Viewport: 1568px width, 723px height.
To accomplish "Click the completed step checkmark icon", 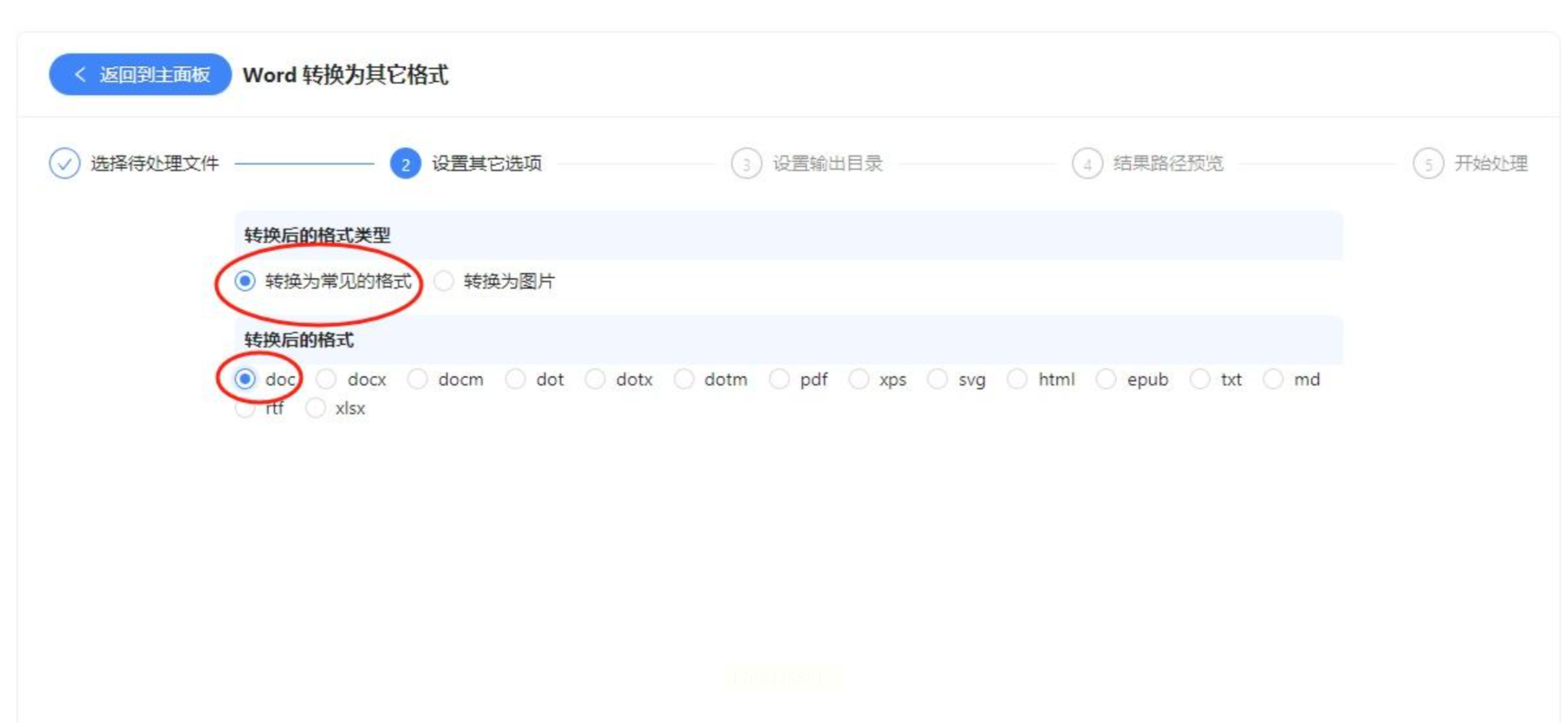I will click(x=65, y=163).
